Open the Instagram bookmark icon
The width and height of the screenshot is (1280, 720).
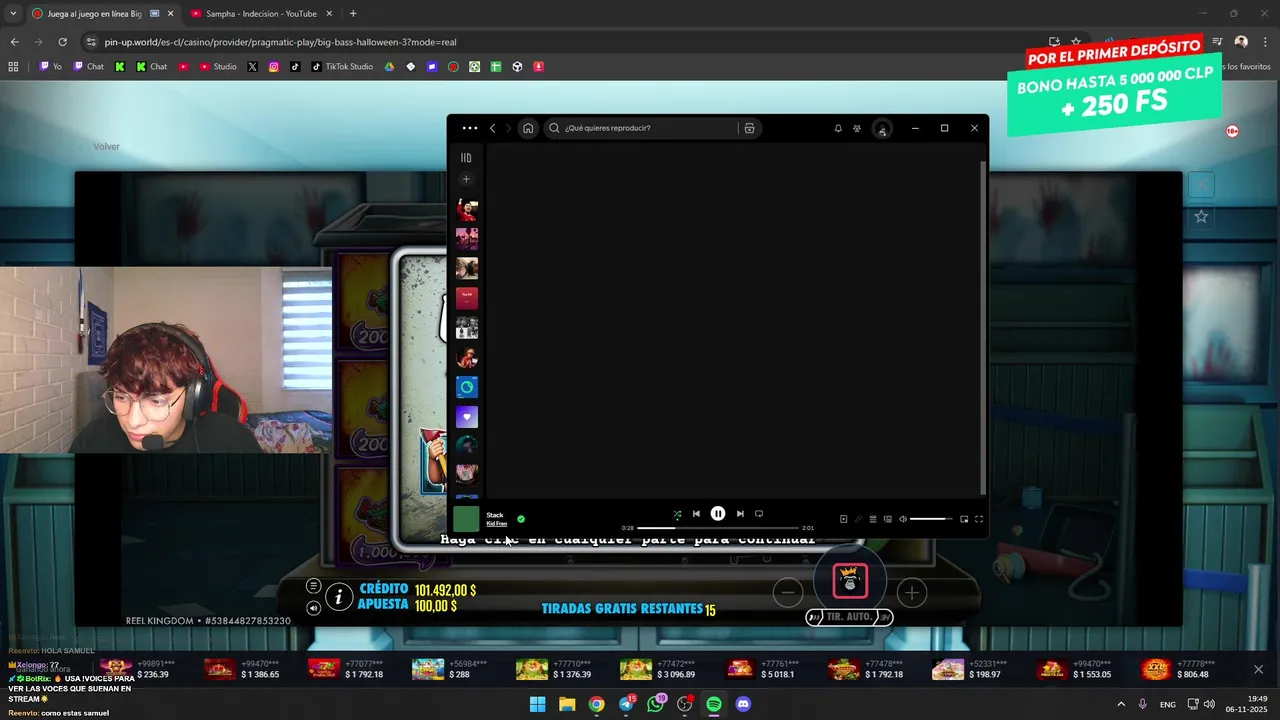pos(274,67)
